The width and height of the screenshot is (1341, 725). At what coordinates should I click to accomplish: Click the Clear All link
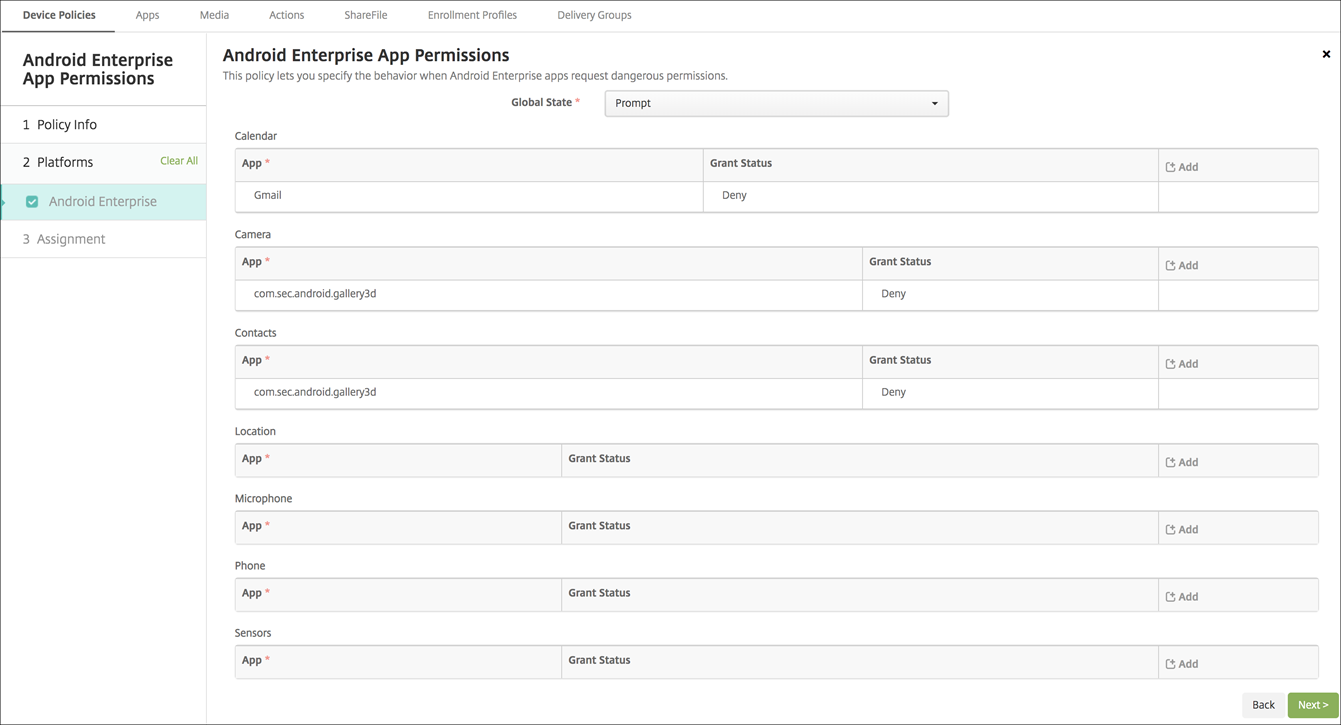pyautogui.click(x=179, y=161)
